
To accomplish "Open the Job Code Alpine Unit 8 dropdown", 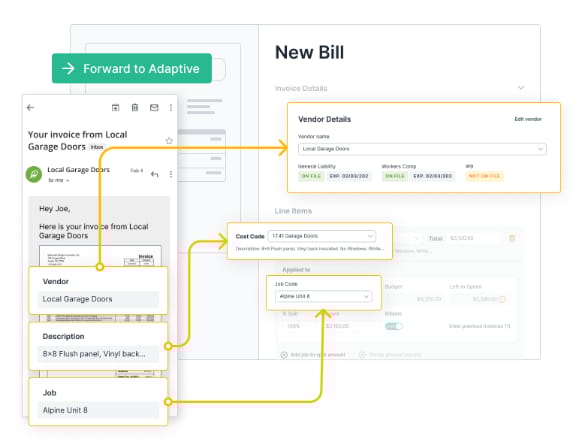I will [323, 296].
